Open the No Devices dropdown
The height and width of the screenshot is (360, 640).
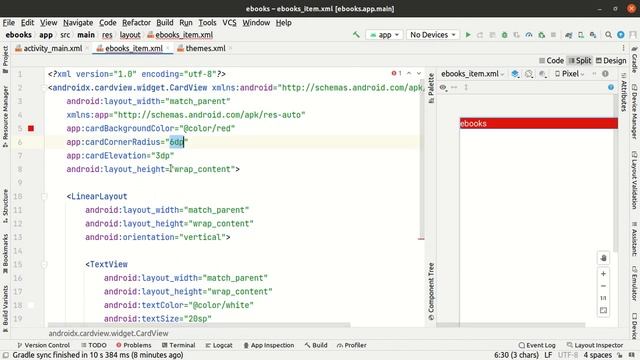coord(433,35)
